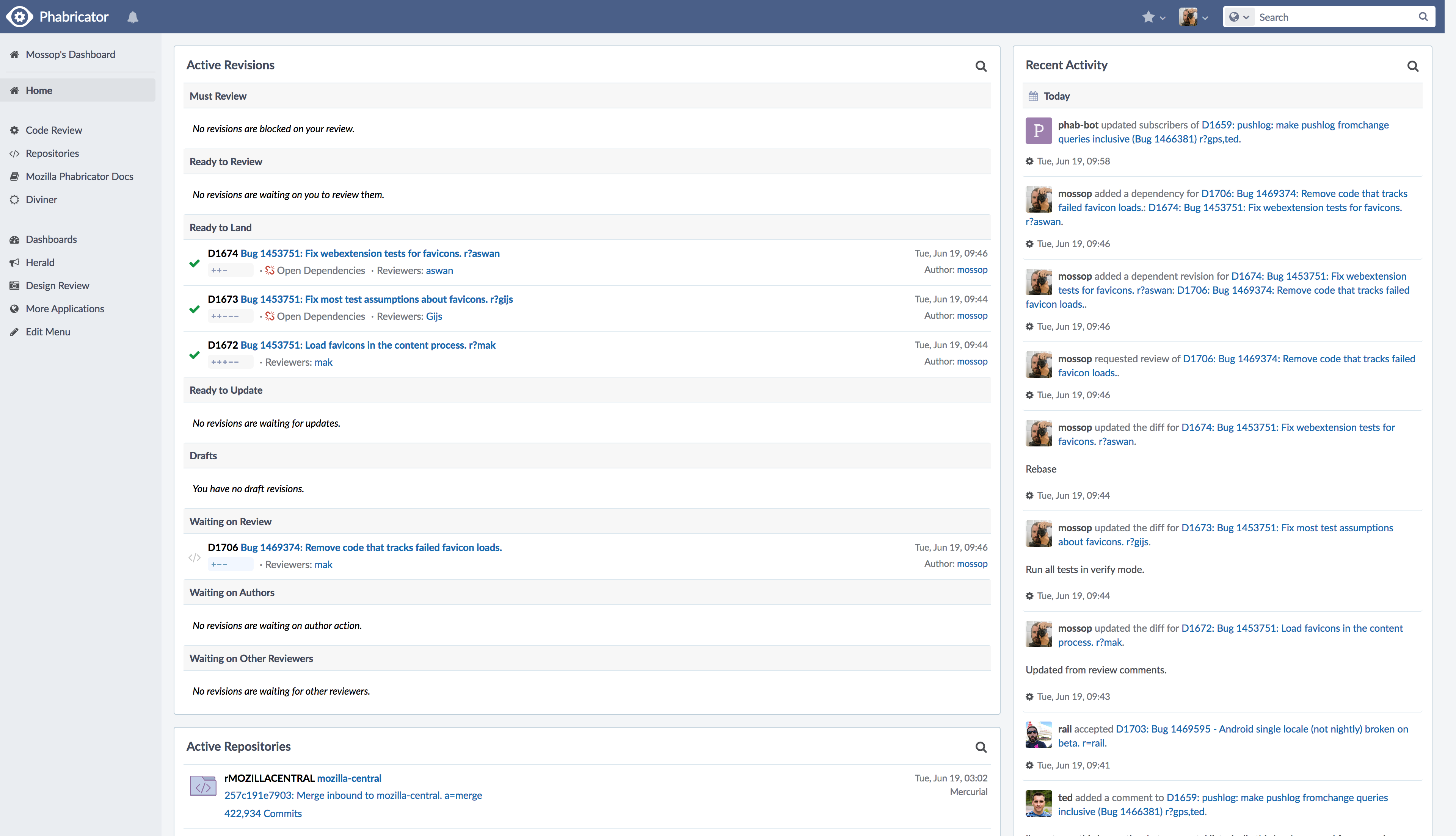Open the favorites star menu
The image size is (1456, 836).
[x=1153, y=17]
